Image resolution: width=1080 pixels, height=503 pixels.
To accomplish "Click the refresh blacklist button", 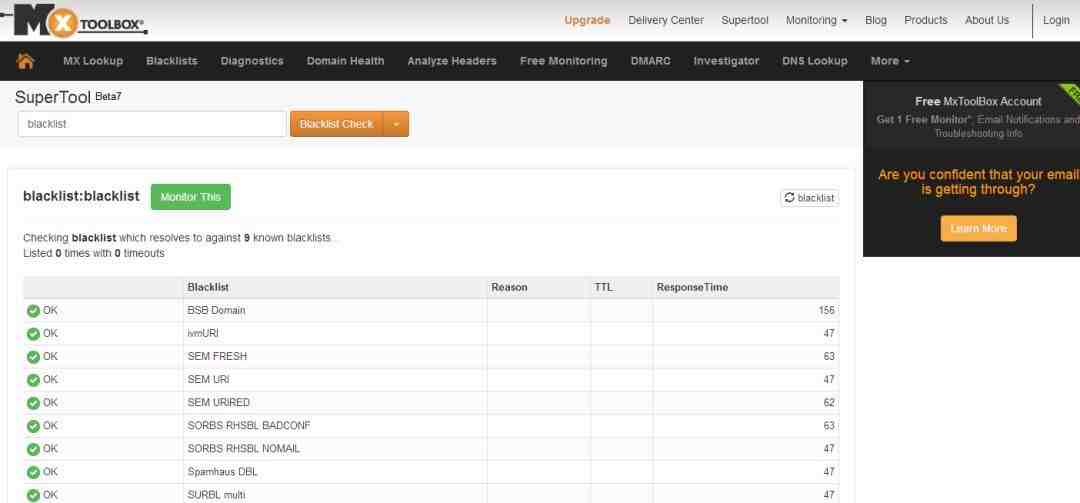I will pos(809,198).
